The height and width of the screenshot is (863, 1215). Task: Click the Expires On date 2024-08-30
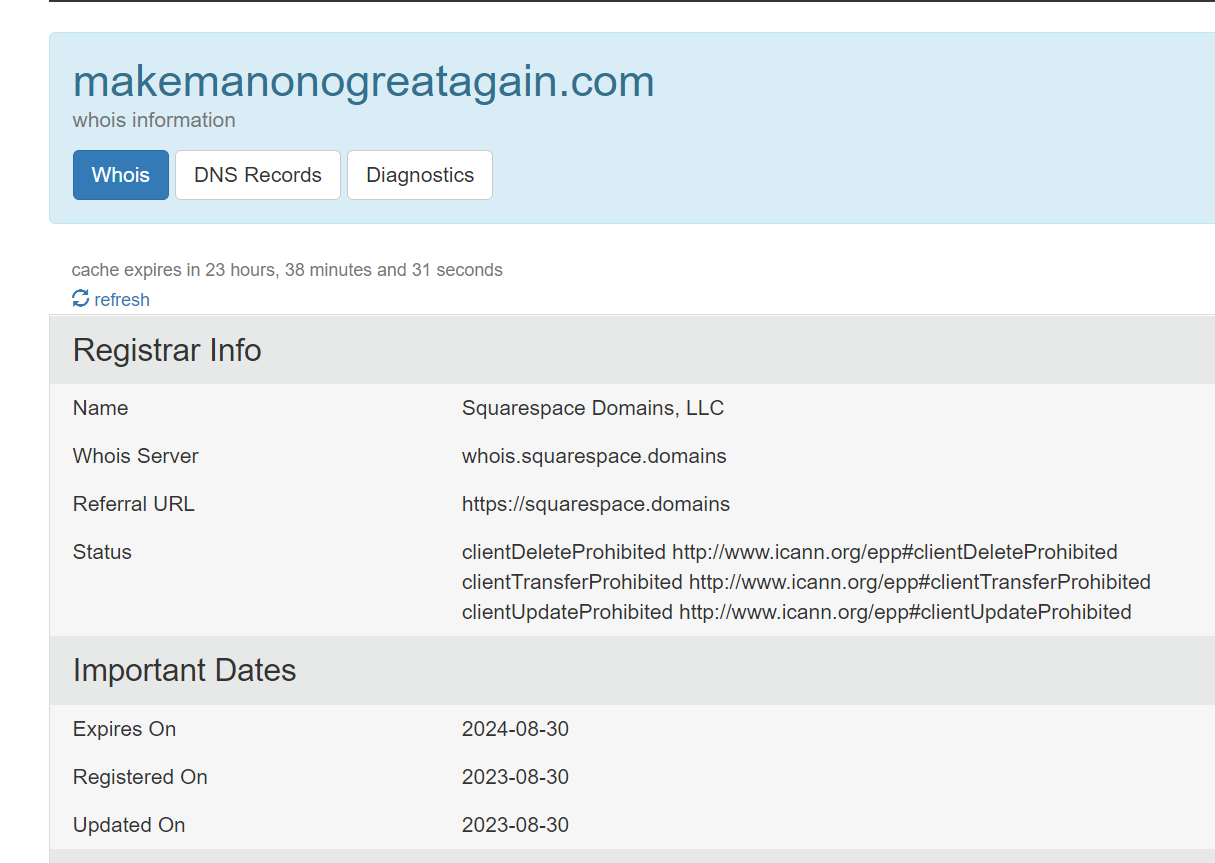[515, 729]
